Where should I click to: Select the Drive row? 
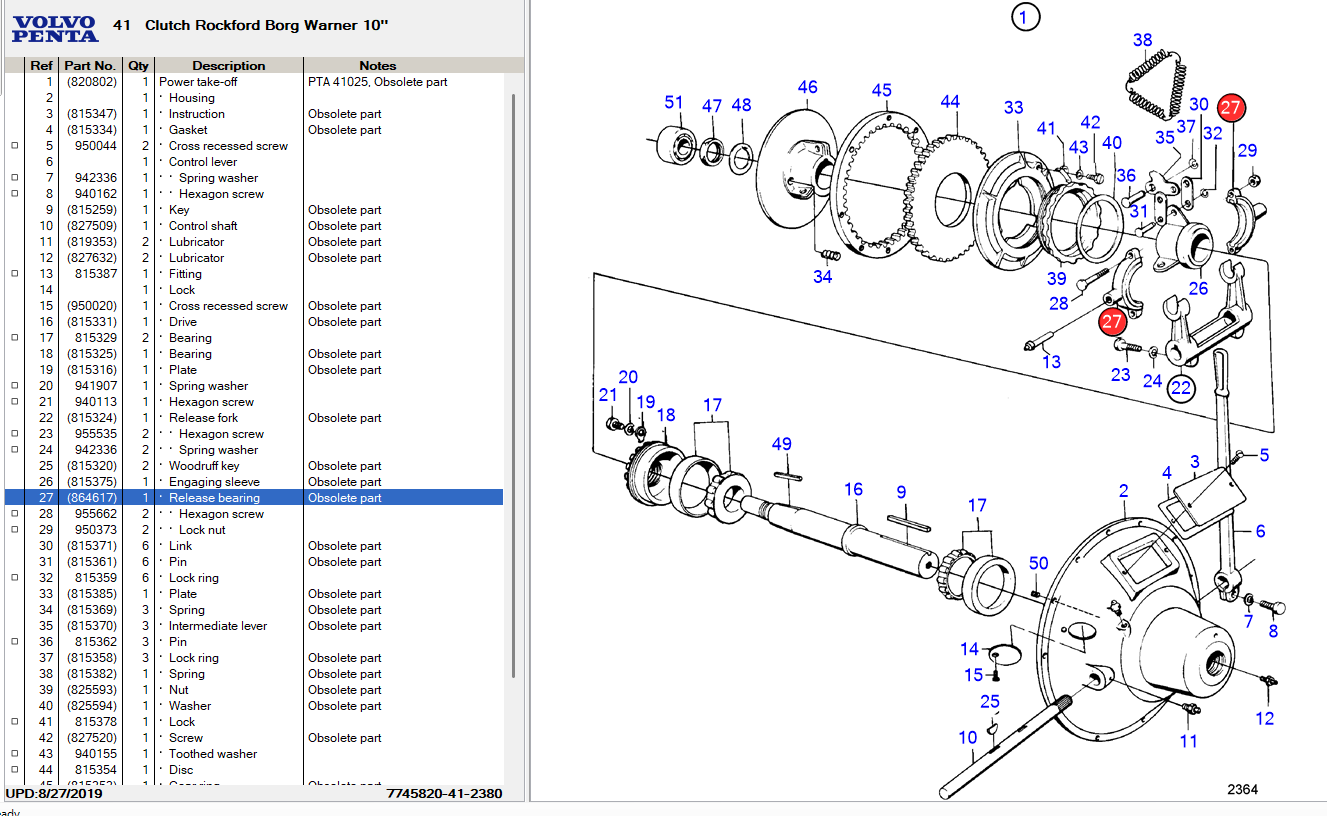[x=254, y=322]
